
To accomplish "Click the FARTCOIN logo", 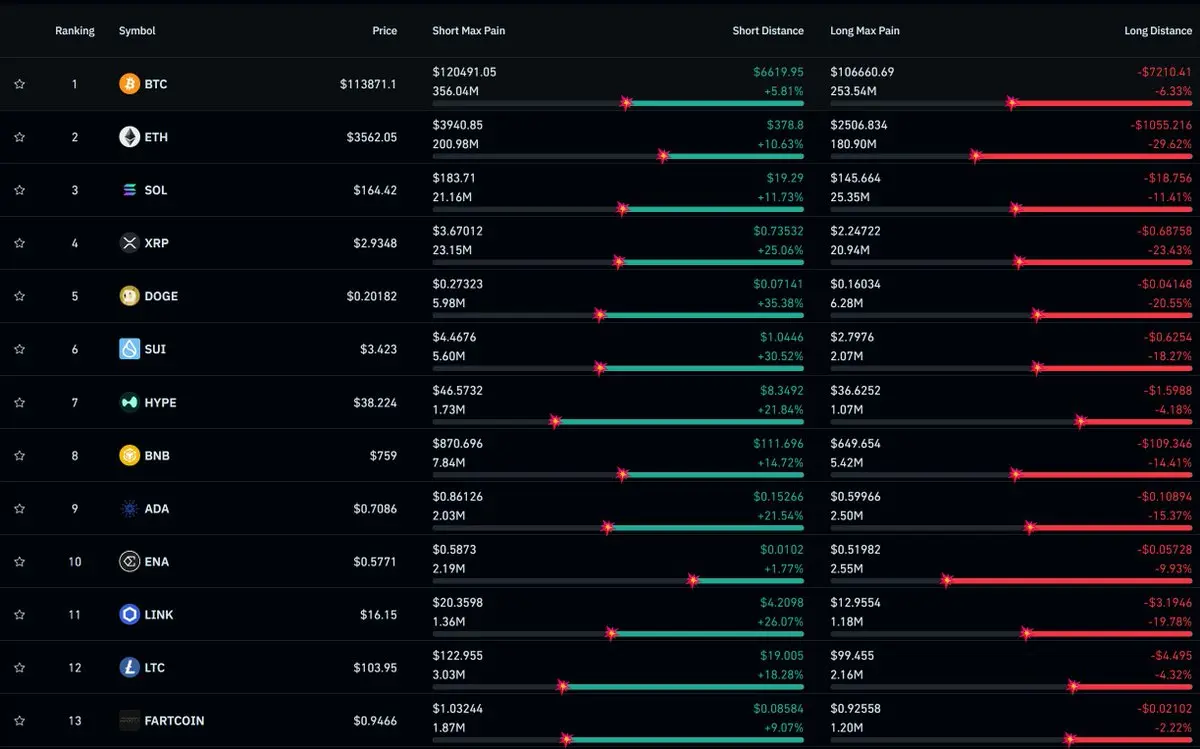I will (129, 720).
